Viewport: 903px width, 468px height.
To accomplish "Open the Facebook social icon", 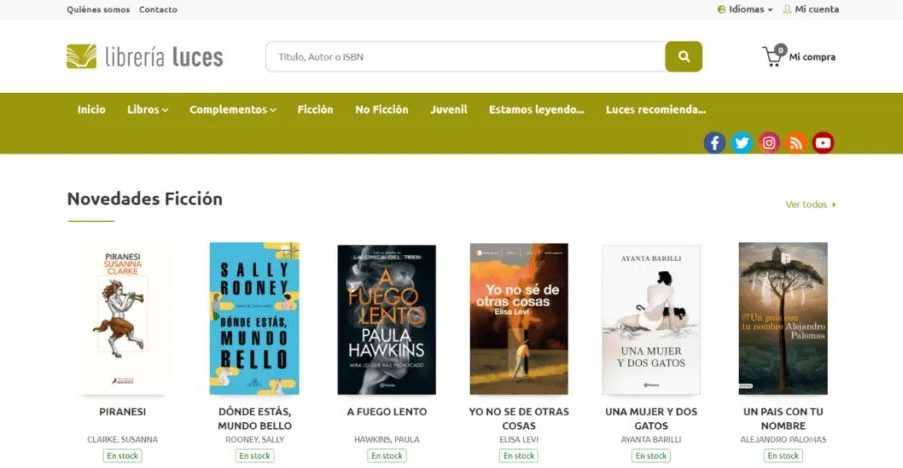I will point(714,142).
